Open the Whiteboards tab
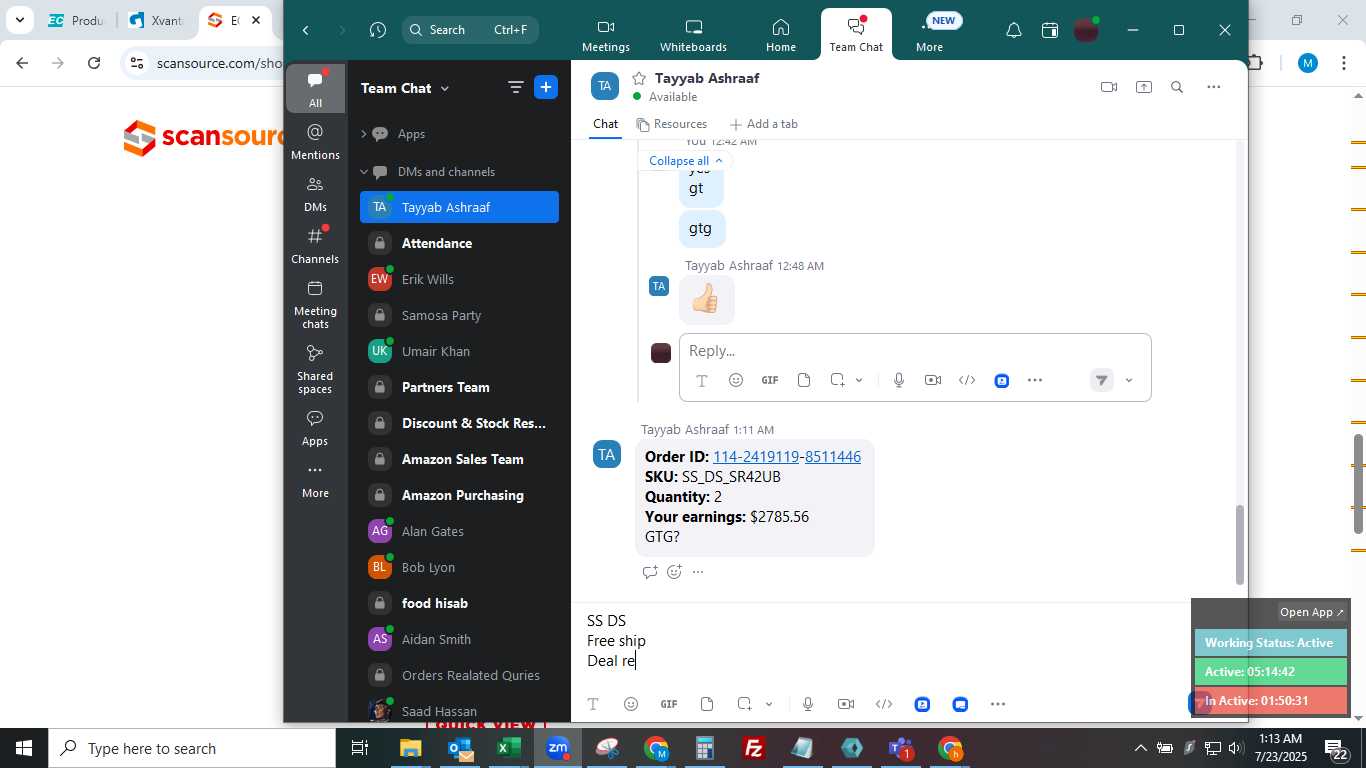 (x=693, y=35)
